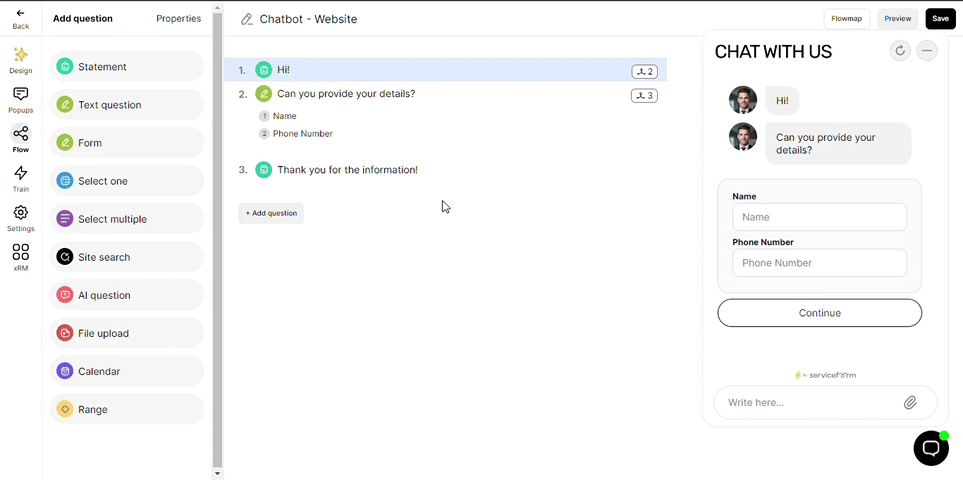963x480 pixels.
Task: Select the Train lightning icon
Action: tap(20, 172)
